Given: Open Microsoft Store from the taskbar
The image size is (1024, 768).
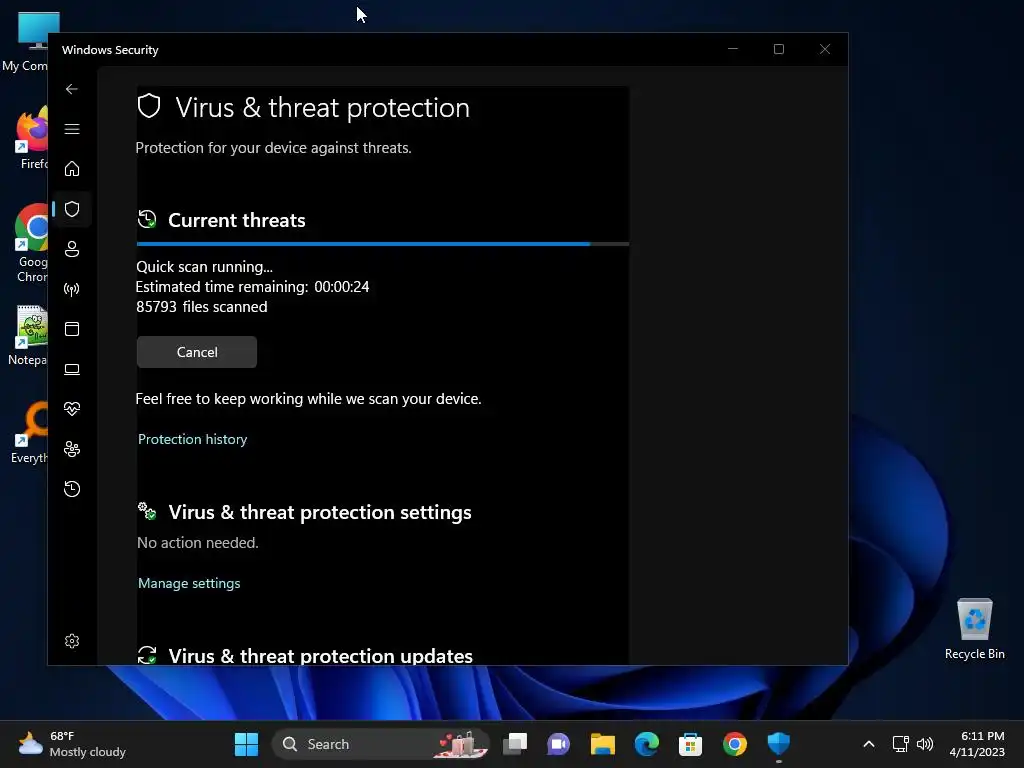Looking at the screenshot, I should click(x=690, y=744).
